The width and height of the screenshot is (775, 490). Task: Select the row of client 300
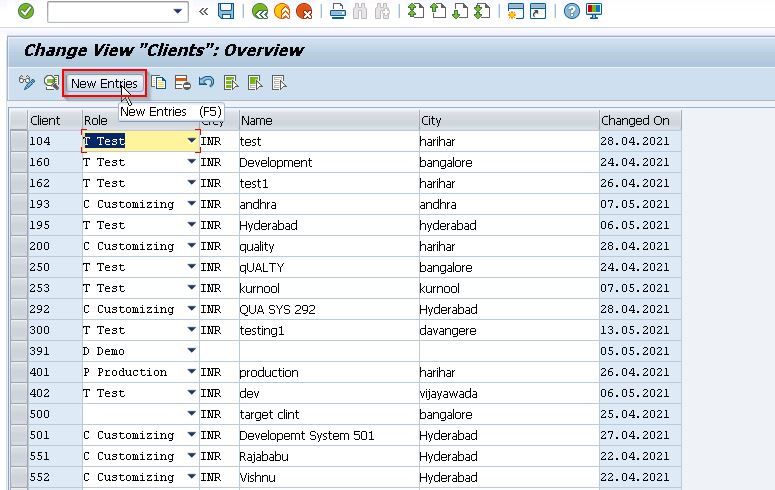18,330
